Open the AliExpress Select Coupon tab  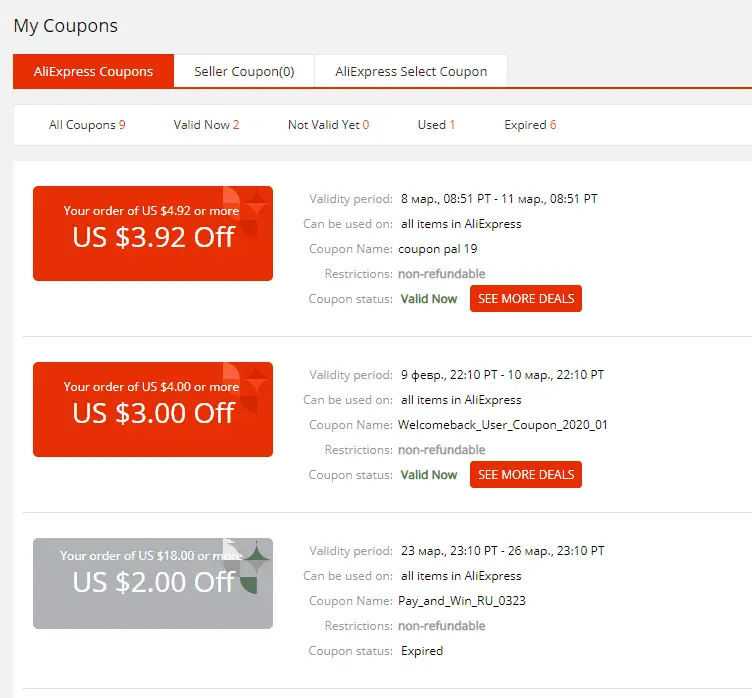coord(411,71)
